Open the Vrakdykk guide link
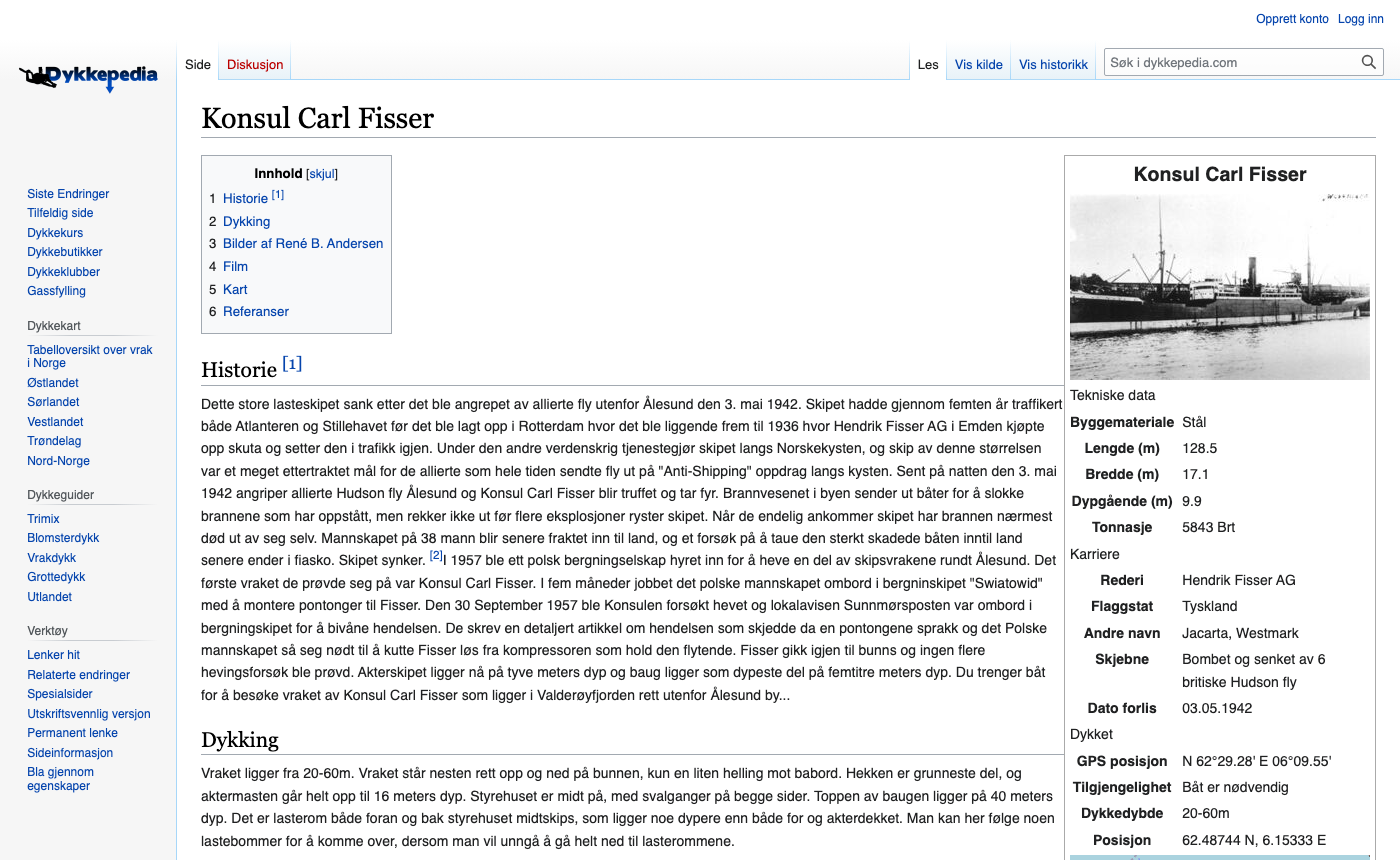 point(52,558)
